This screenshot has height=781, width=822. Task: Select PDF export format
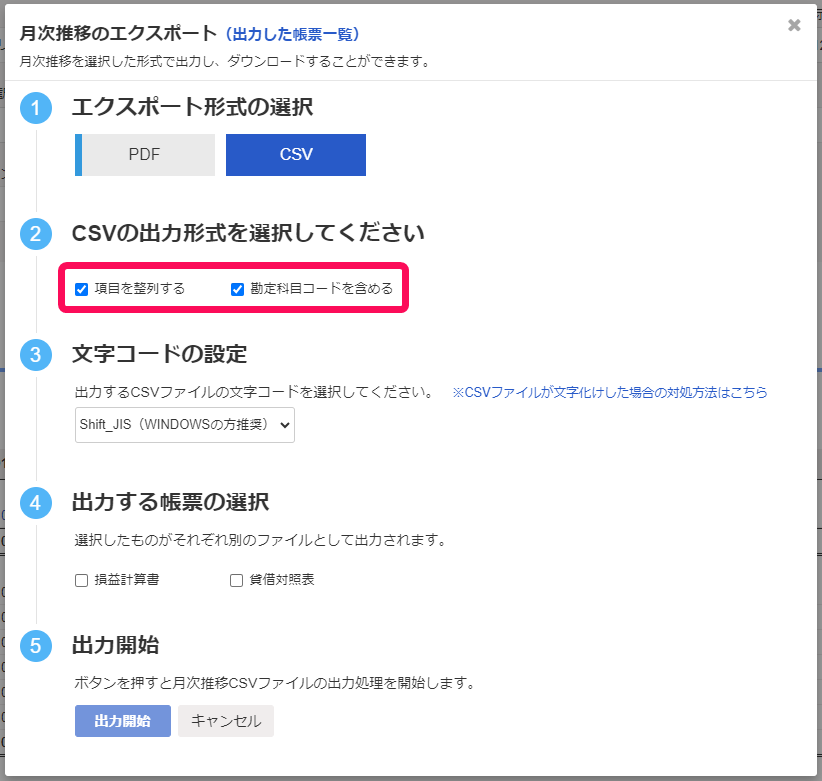tap(145, 155)
